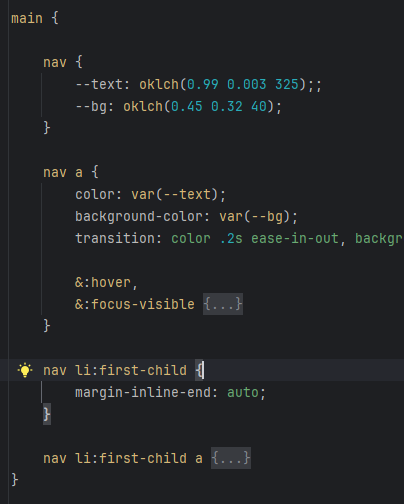
Task: Click the &:hover selector
Action: coord(103,283)
